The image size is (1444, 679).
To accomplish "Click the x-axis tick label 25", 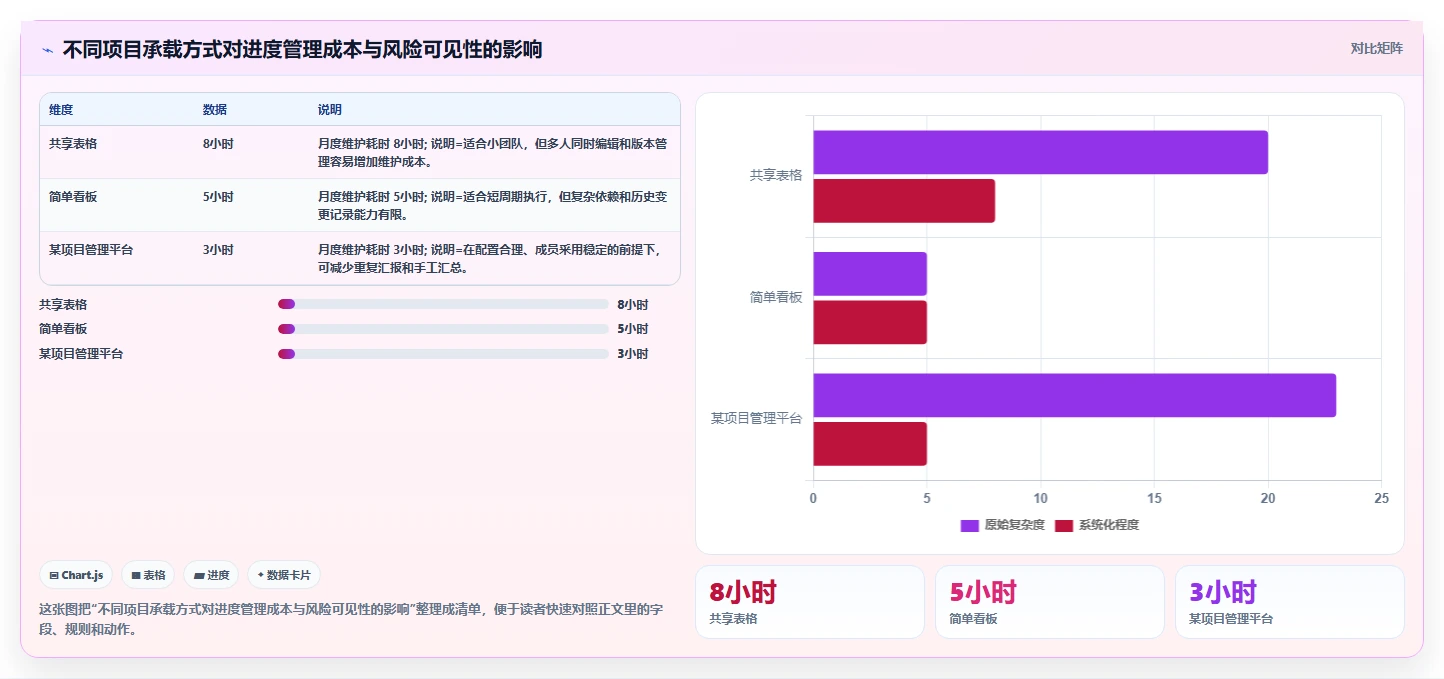I will pyautogui.click(x=1381, y=498).
